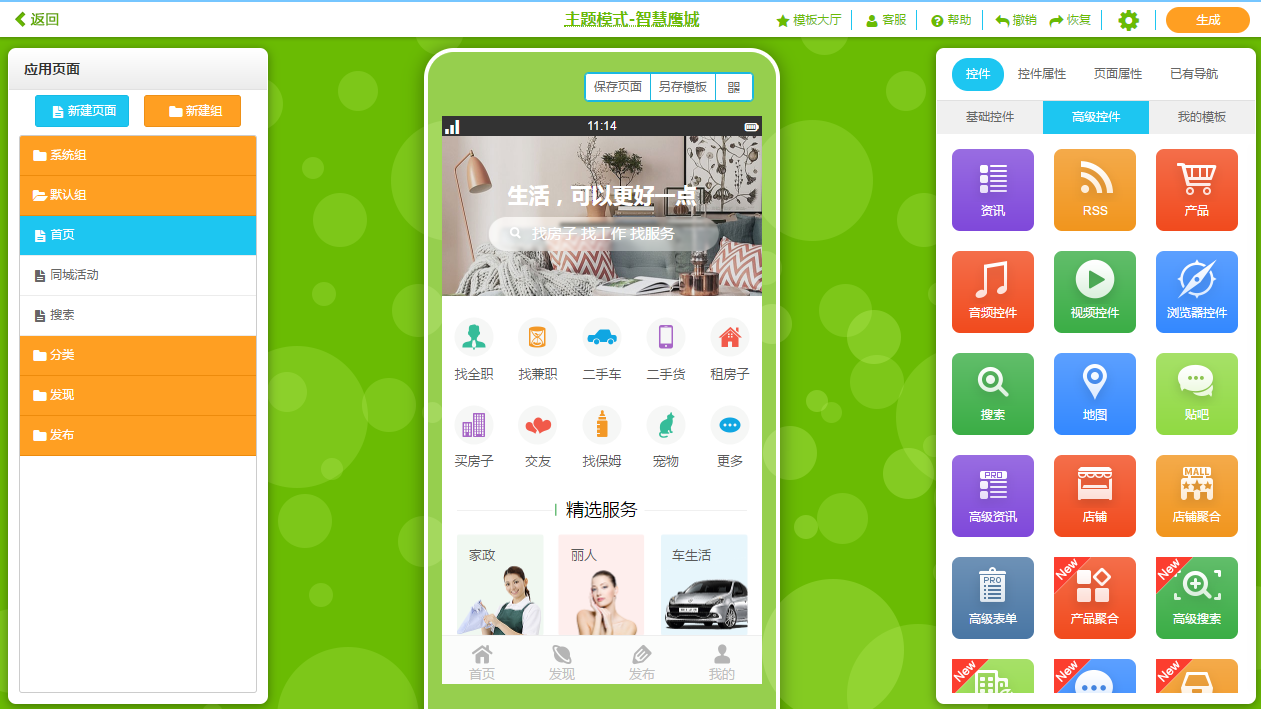The image size is (1261, 709).
Task: Choose the 视频控件 video widget
Action: point(1094,292)
